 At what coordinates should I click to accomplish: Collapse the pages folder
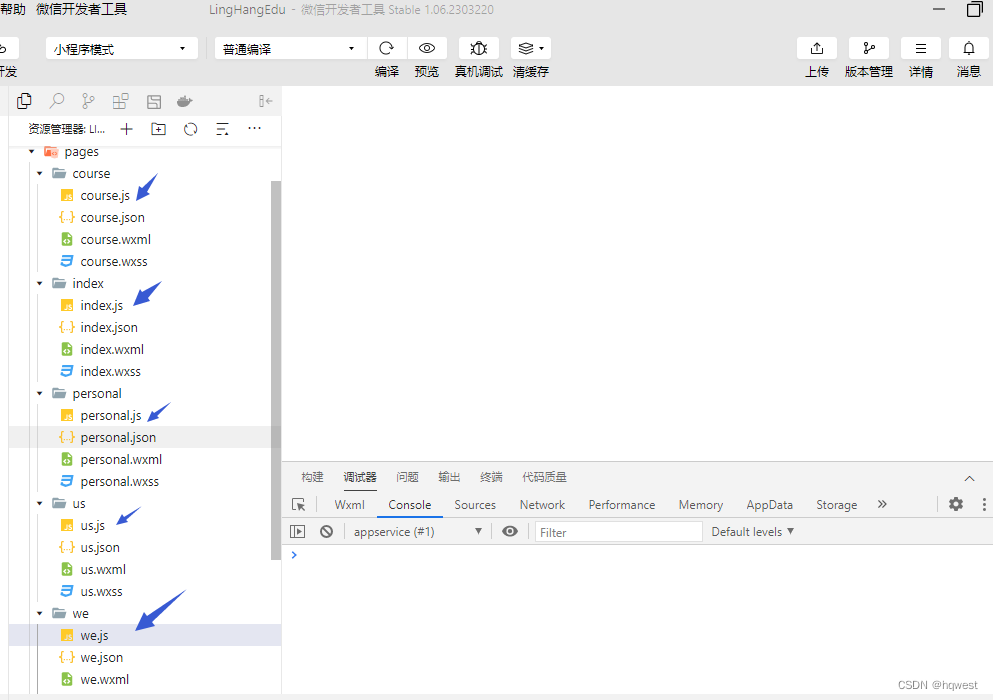32,151
